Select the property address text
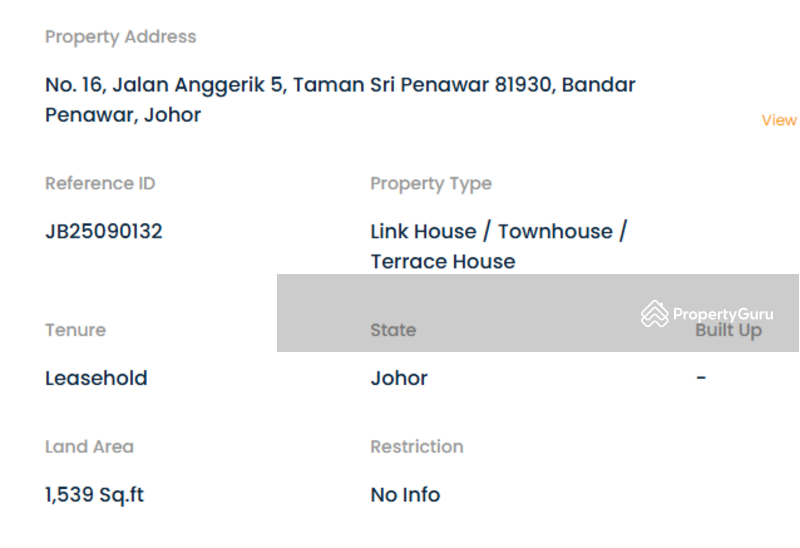This screenshot has height=548, width=800. tap(340, 99)
